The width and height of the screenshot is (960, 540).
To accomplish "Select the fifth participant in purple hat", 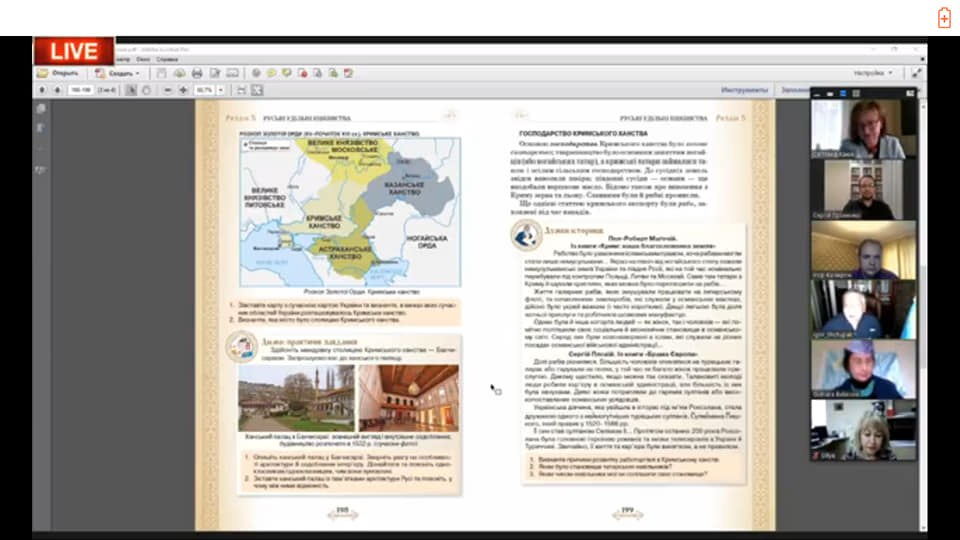I will tap(863, 369).
